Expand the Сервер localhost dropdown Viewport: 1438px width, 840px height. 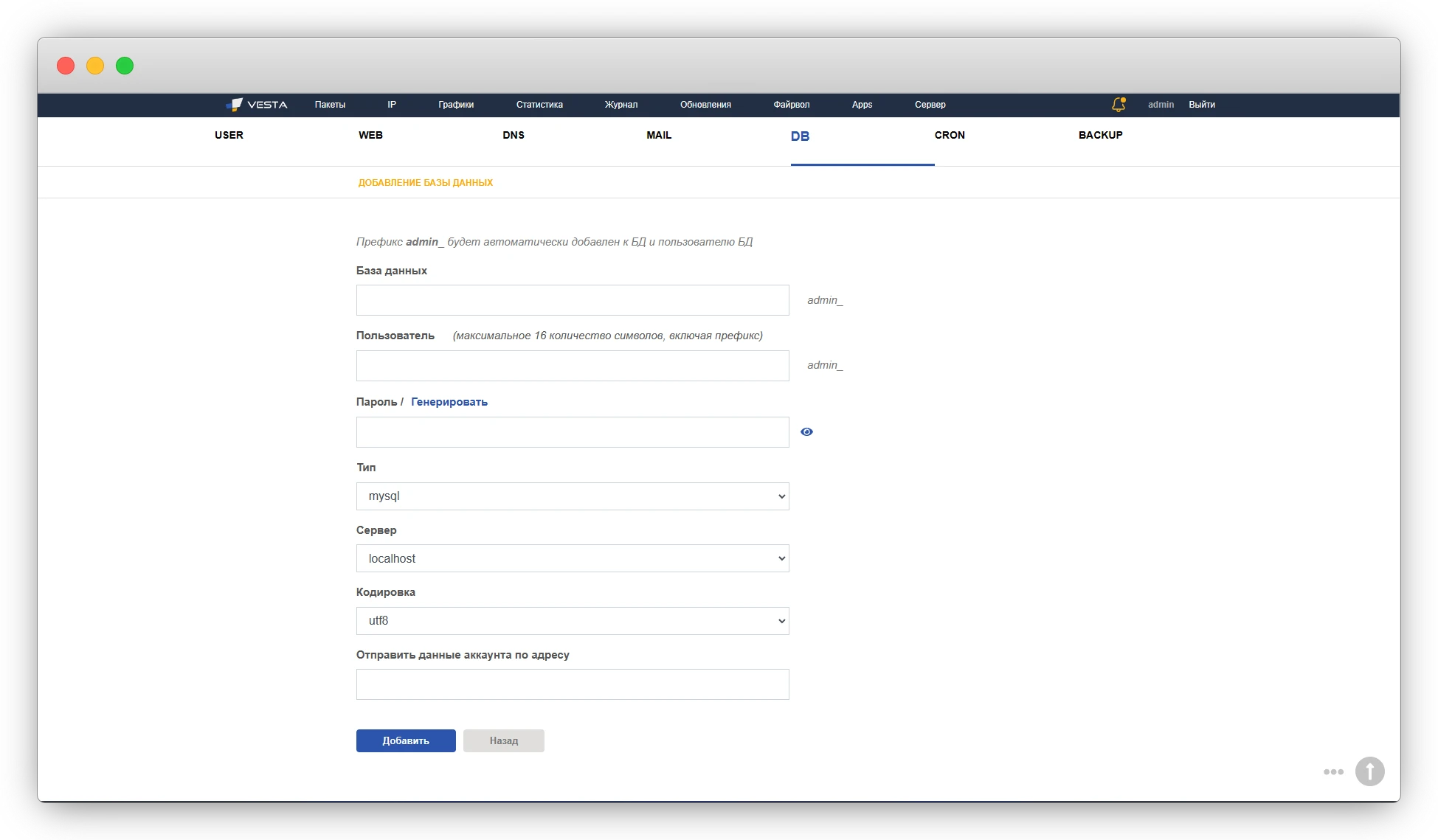[x=572, y=558]
